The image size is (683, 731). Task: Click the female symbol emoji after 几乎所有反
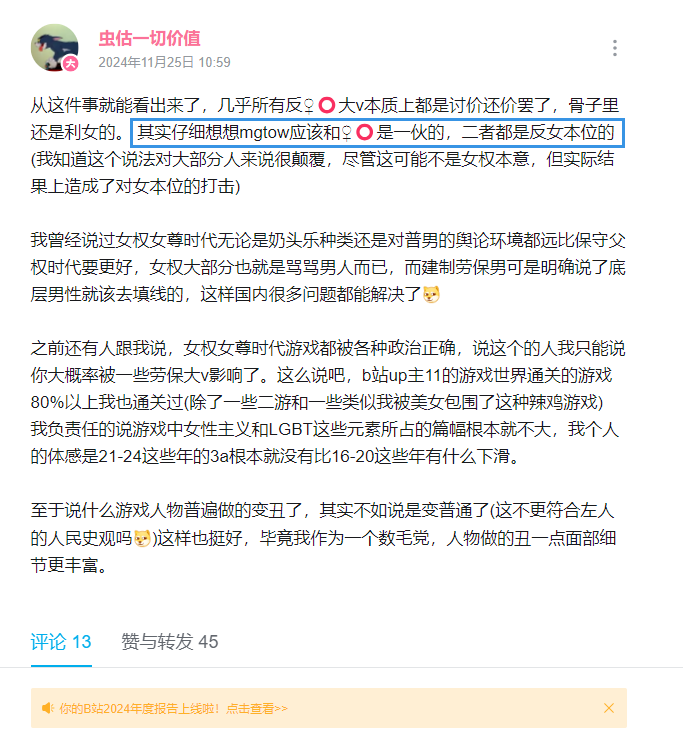click(x=309, y=106)
